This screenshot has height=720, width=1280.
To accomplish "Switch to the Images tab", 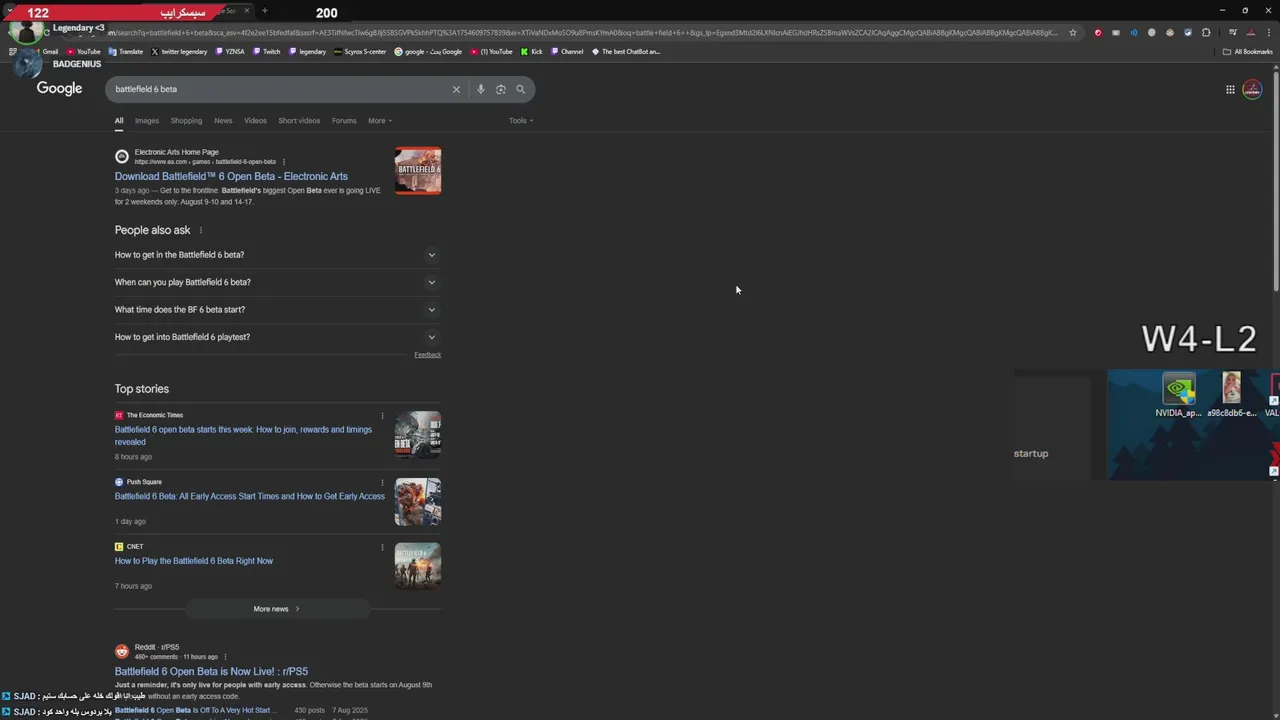I will tap(147, 121).
